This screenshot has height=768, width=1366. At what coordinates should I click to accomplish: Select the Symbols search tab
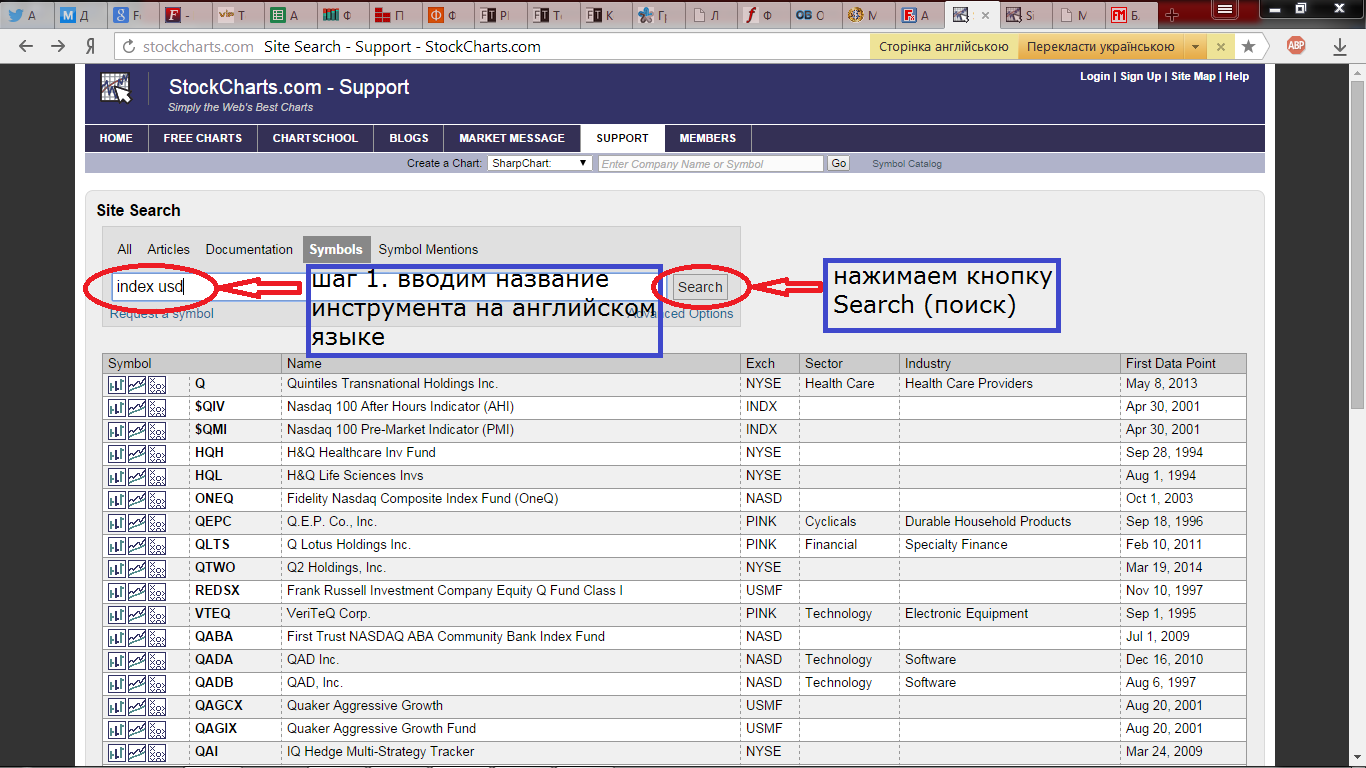pyautogui.click(x=336, y=250)
